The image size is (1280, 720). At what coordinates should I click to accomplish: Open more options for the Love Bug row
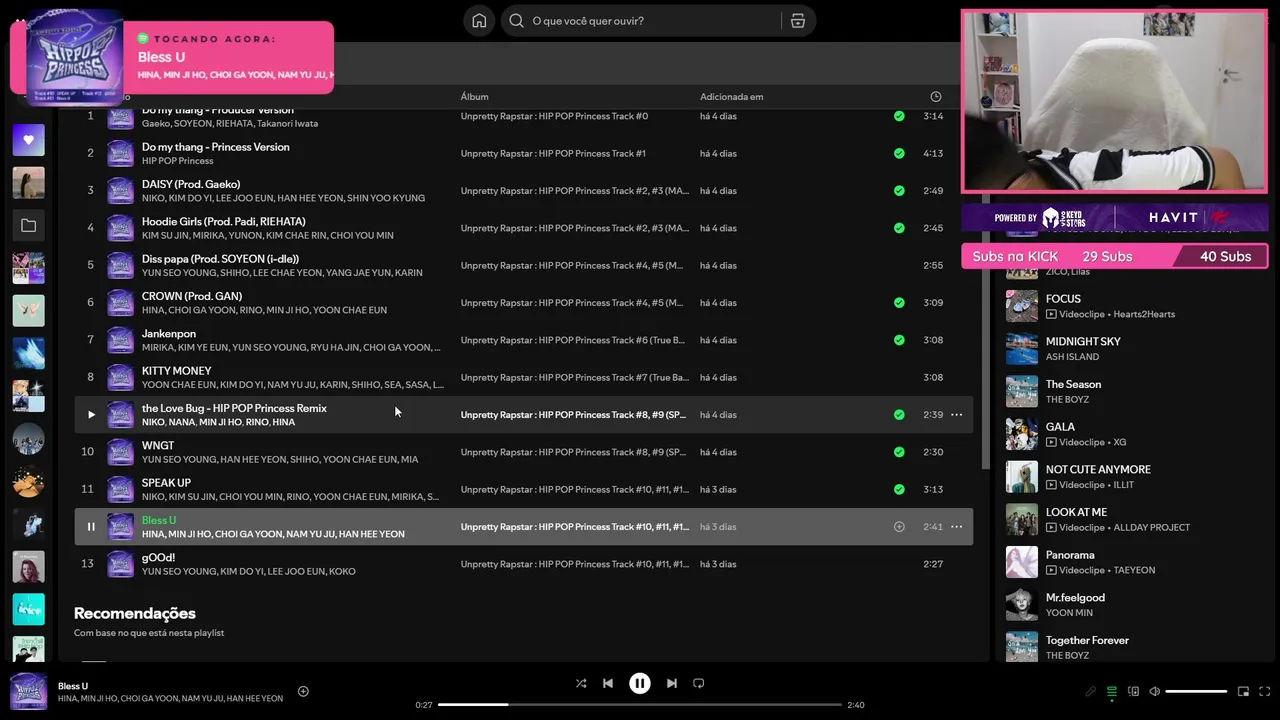[x=956, y=415]
